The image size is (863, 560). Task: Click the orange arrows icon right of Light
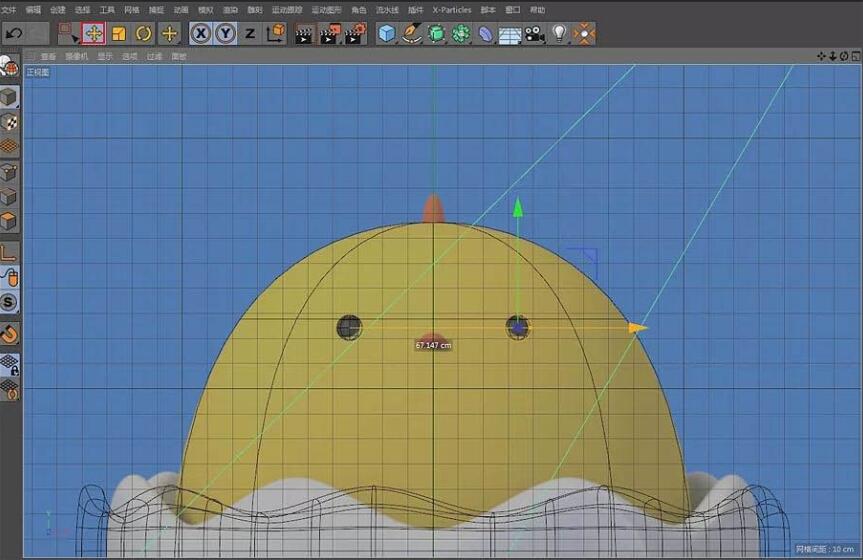click(x=584, y=34)
